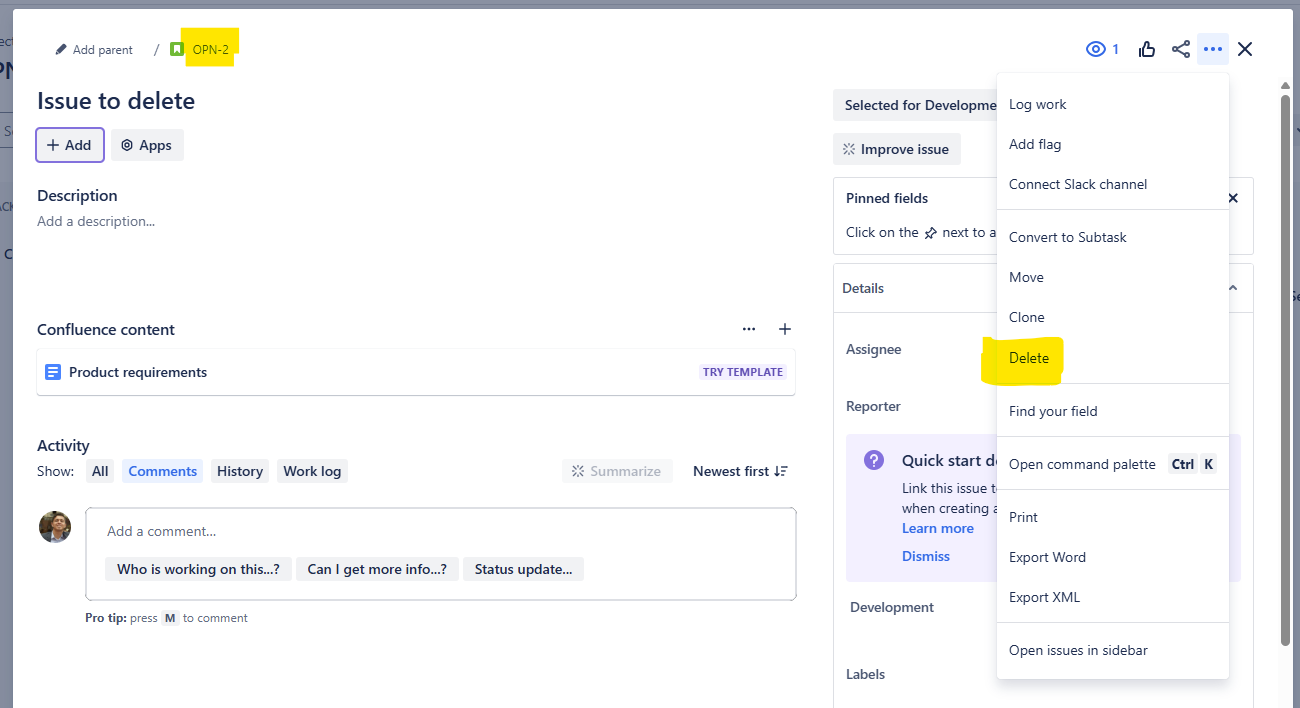Open the Apps button
Screen dimensions: 1300x708
coord(147,145)
